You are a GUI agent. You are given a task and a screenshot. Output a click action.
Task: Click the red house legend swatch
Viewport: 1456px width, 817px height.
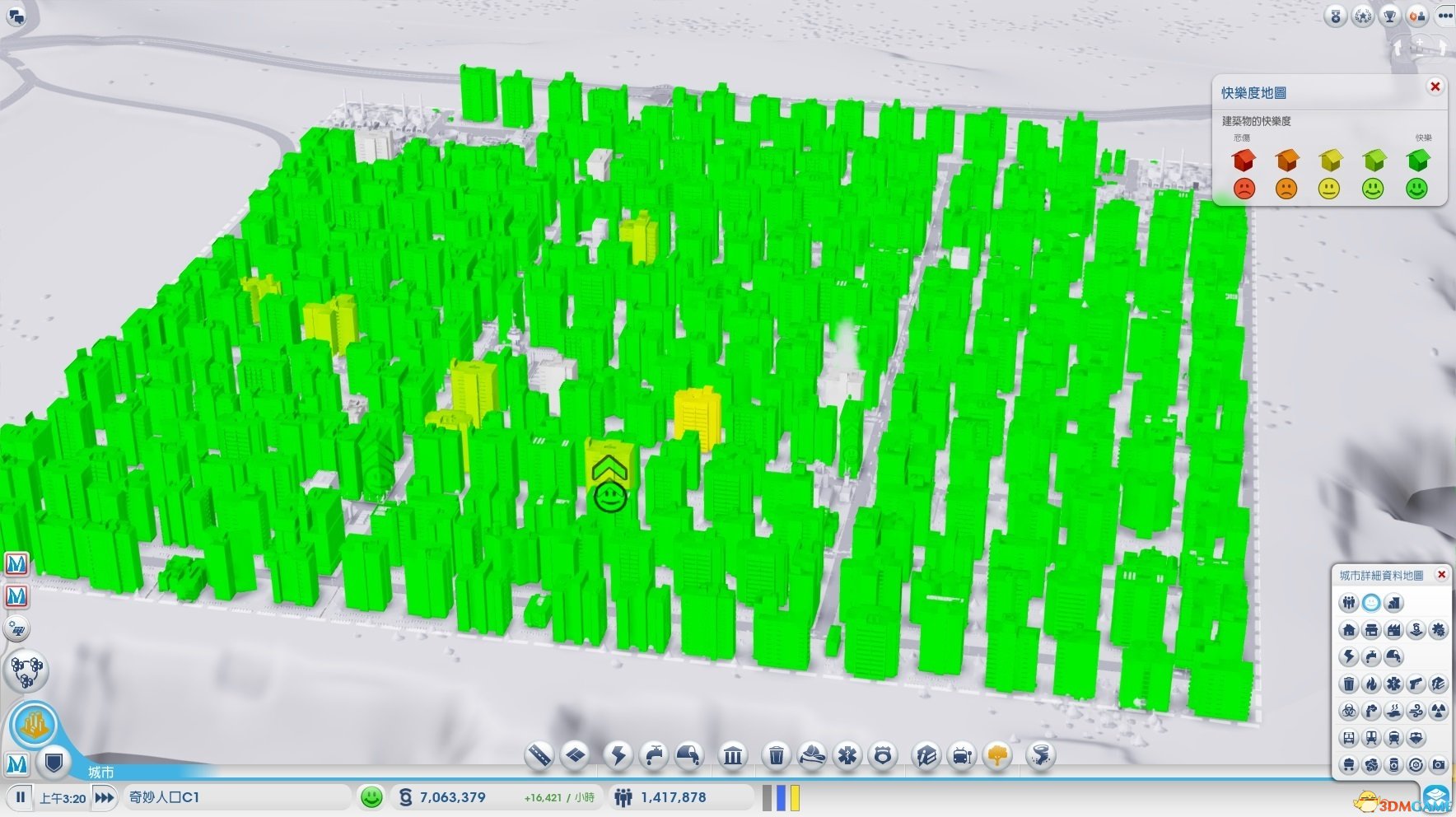1244,159
